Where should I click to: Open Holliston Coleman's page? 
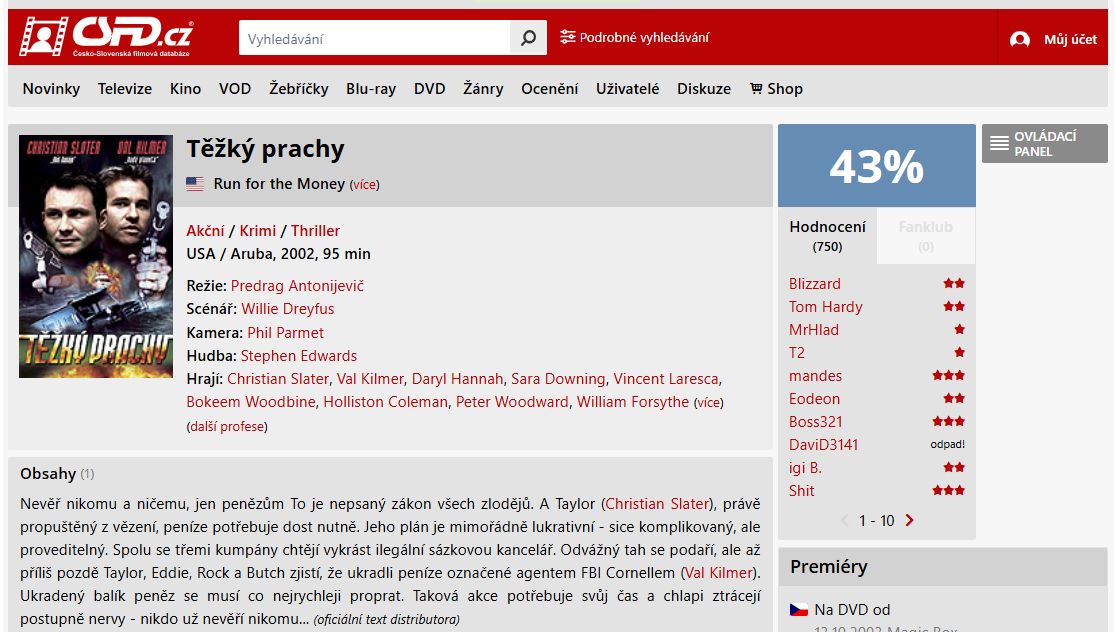coord(385,401)
